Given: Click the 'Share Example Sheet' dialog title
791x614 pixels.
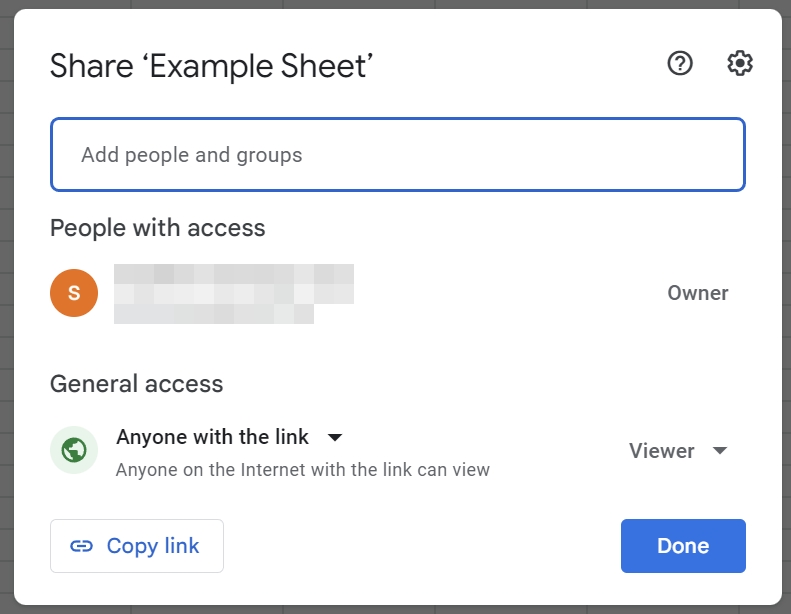Looking at the screenshot, I should (x=211, y=66).
